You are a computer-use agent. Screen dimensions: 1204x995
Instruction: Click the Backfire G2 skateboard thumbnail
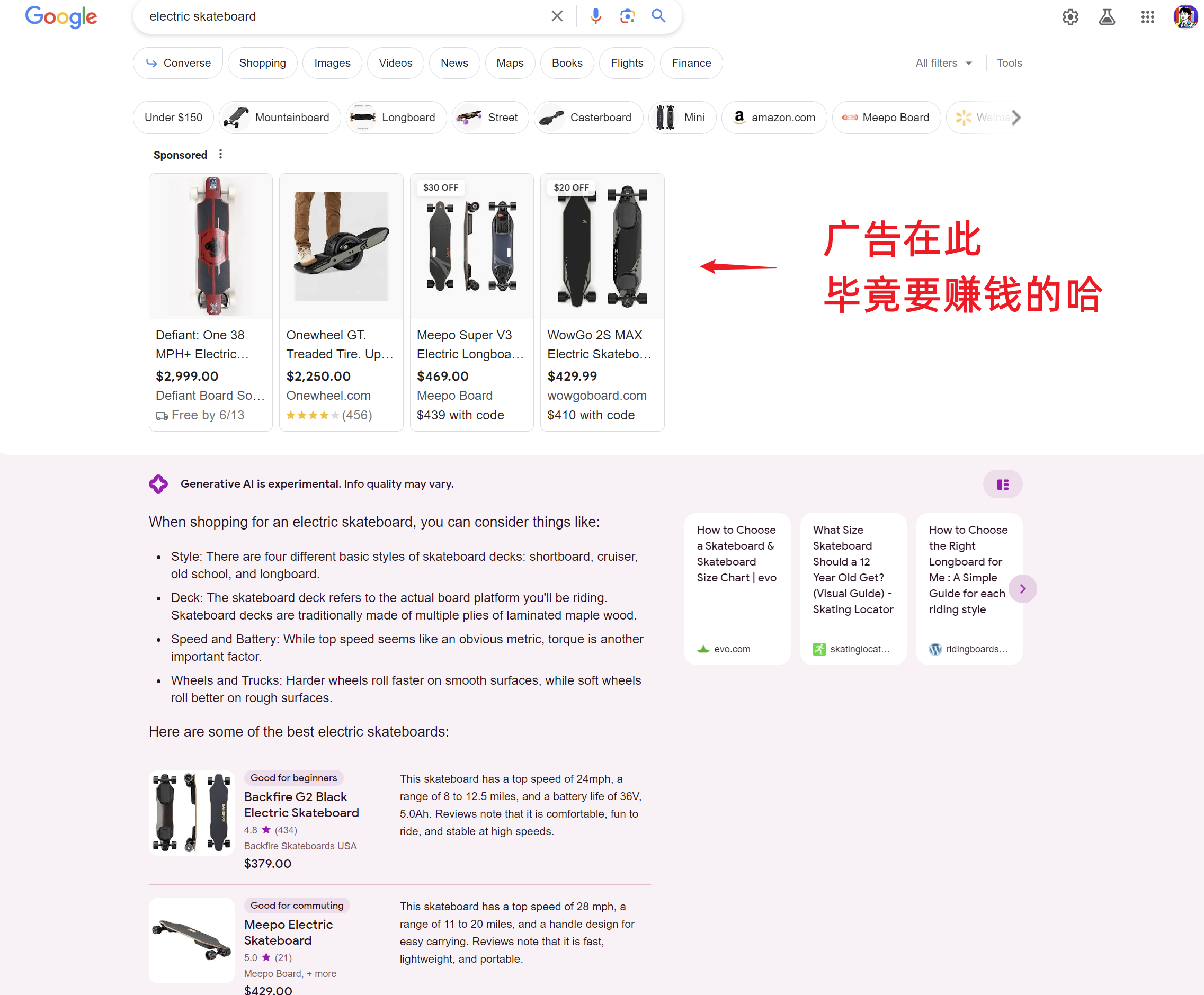[x=192, y=812]
